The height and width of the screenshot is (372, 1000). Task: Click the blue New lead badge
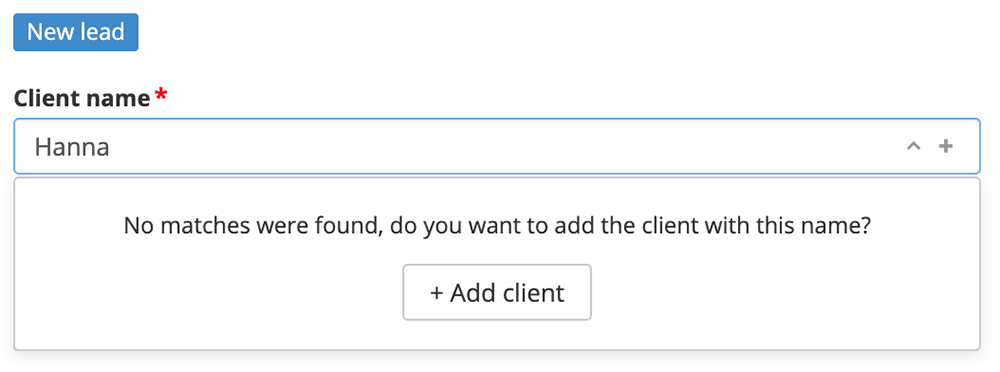[76, 32]
